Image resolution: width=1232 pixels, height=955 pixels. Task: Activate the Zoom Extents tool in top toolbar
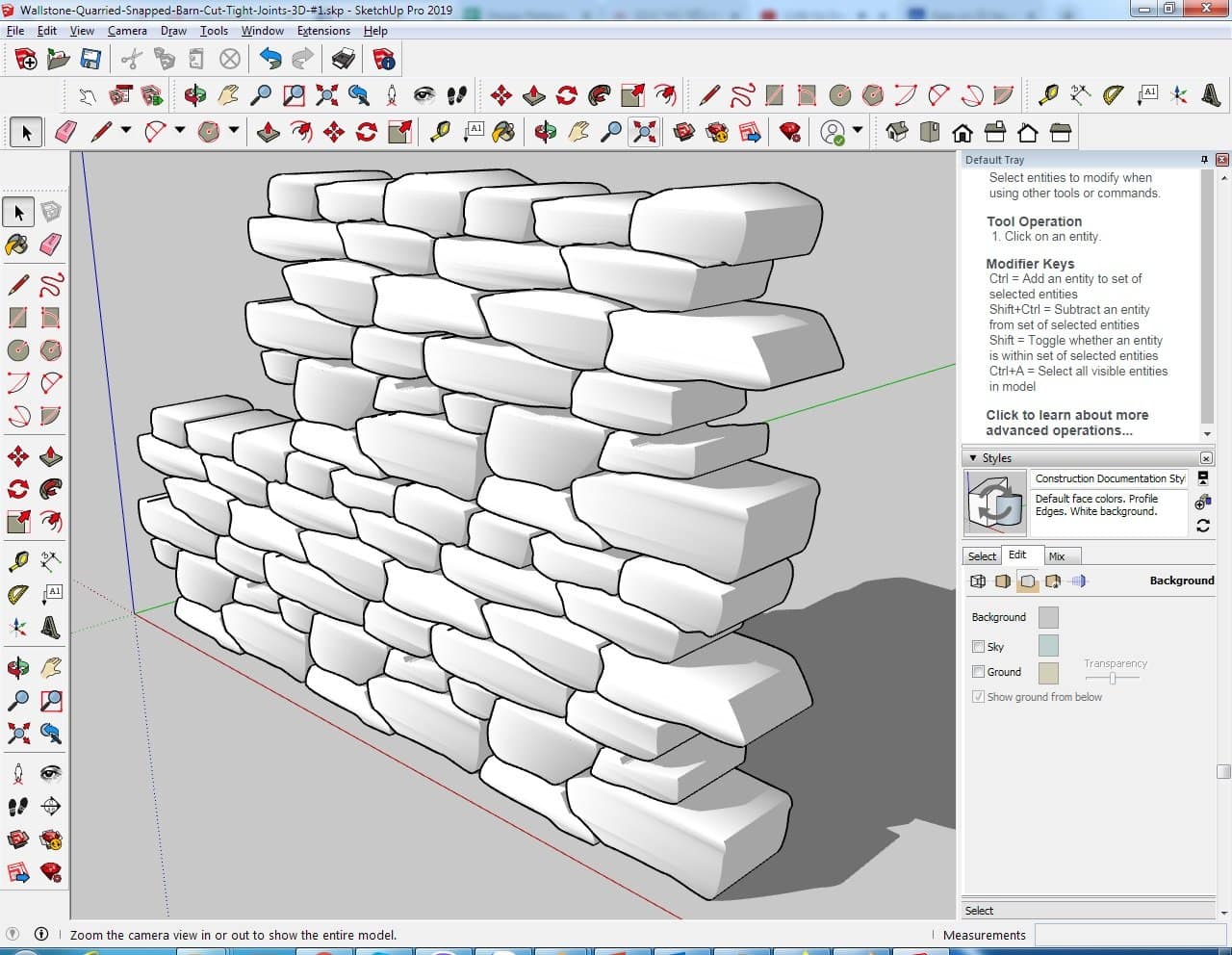[643, 132]
